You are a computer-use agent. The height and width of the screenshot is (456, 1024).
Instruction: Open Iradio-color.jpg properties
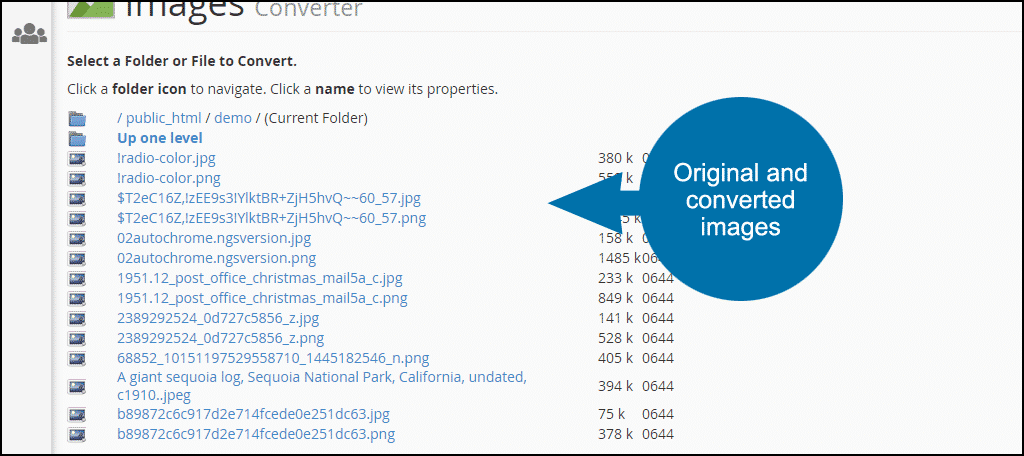click(x=167, y=158)
